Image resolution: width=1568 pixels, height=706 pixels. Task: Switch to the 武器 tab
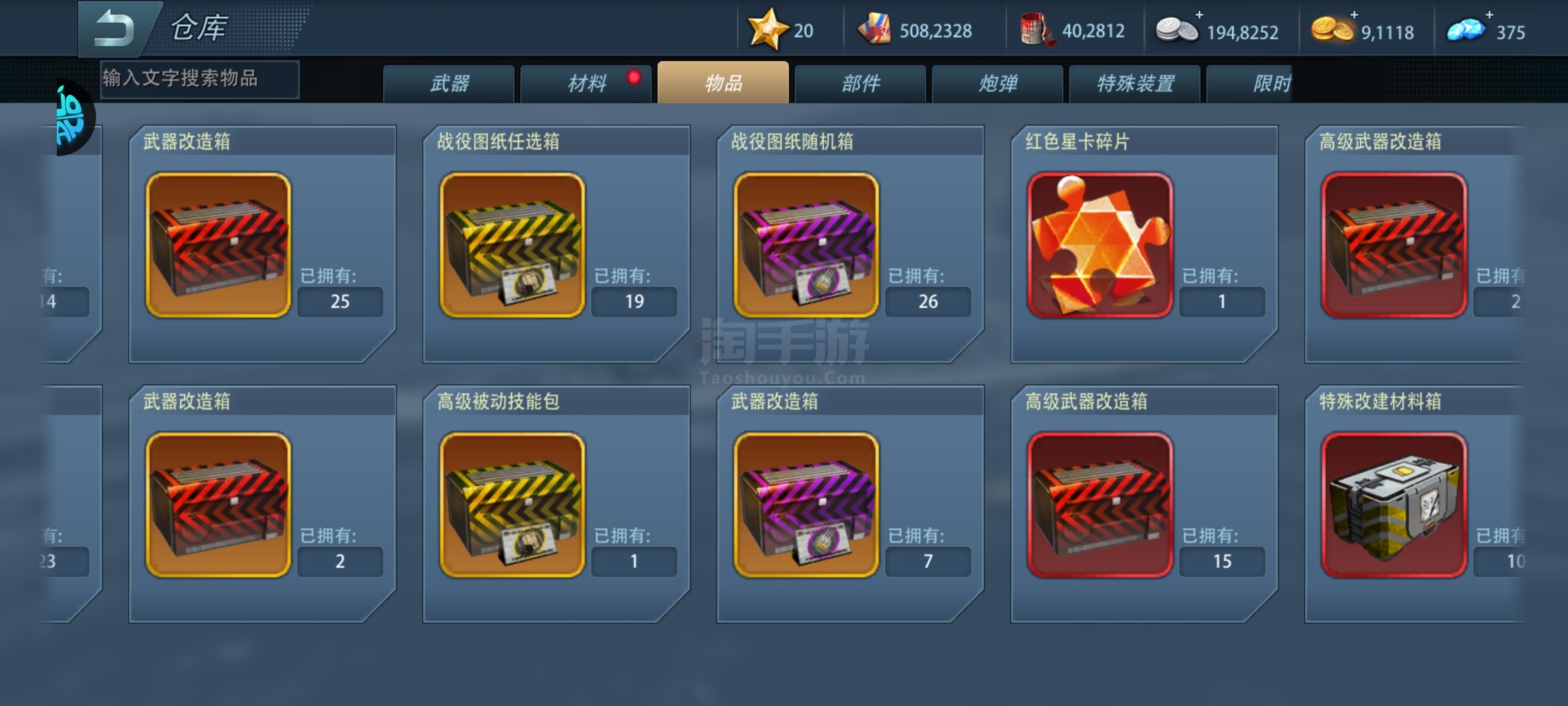point(449,83)
